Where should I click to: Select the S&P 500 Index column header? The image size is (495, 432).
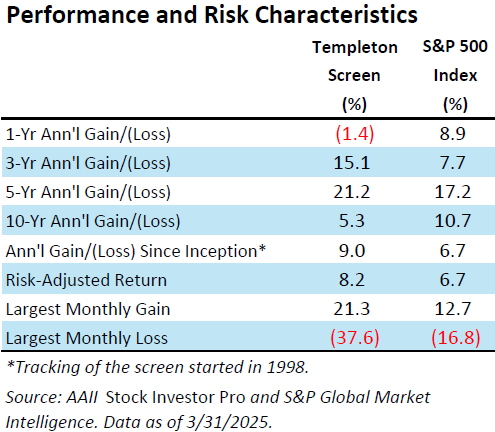click(x=455, y=76)
